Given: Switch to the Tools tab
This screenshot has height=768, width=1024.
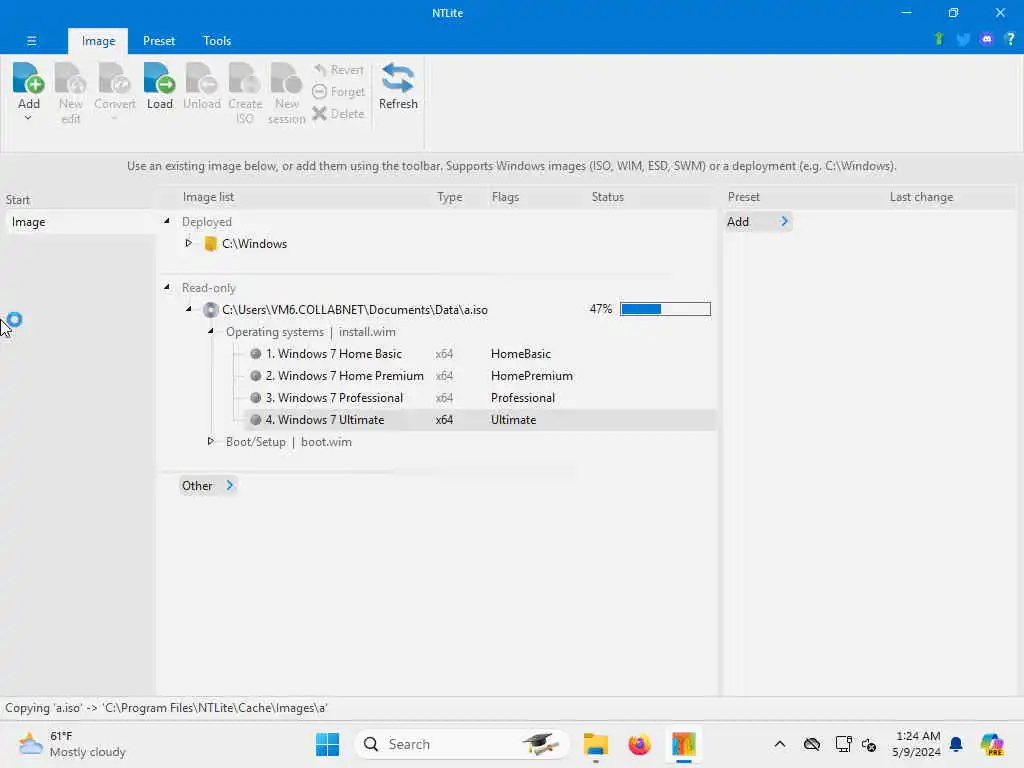Looking at the screenshot, I should click(x=217, y=40).
